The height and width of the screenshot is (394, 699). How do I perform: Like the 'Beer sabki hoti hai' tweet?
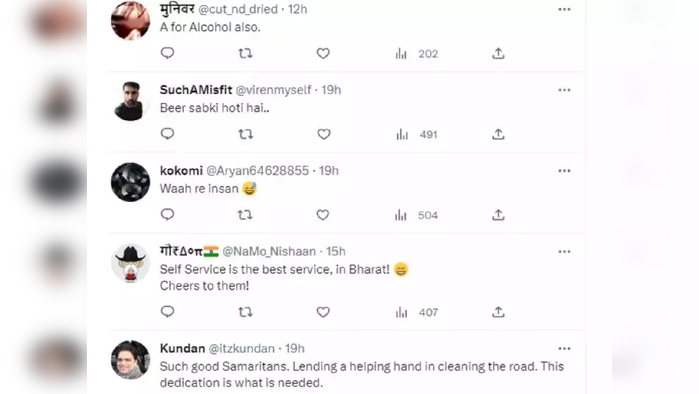point(324,134)
